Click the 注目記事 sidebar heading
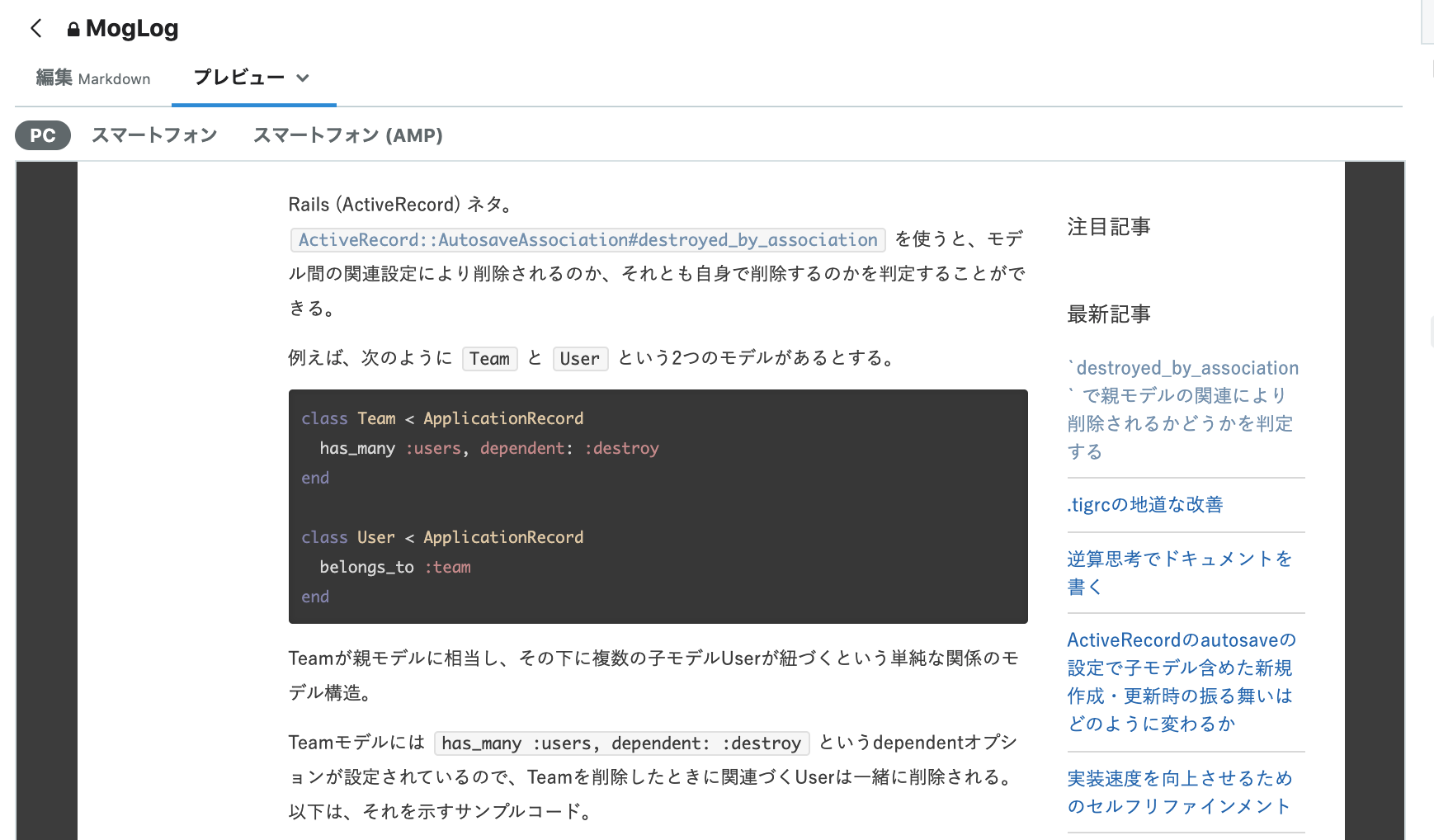Image resolution: width=1434 pixels, height=840 pixels. [x=1109, y=226]
